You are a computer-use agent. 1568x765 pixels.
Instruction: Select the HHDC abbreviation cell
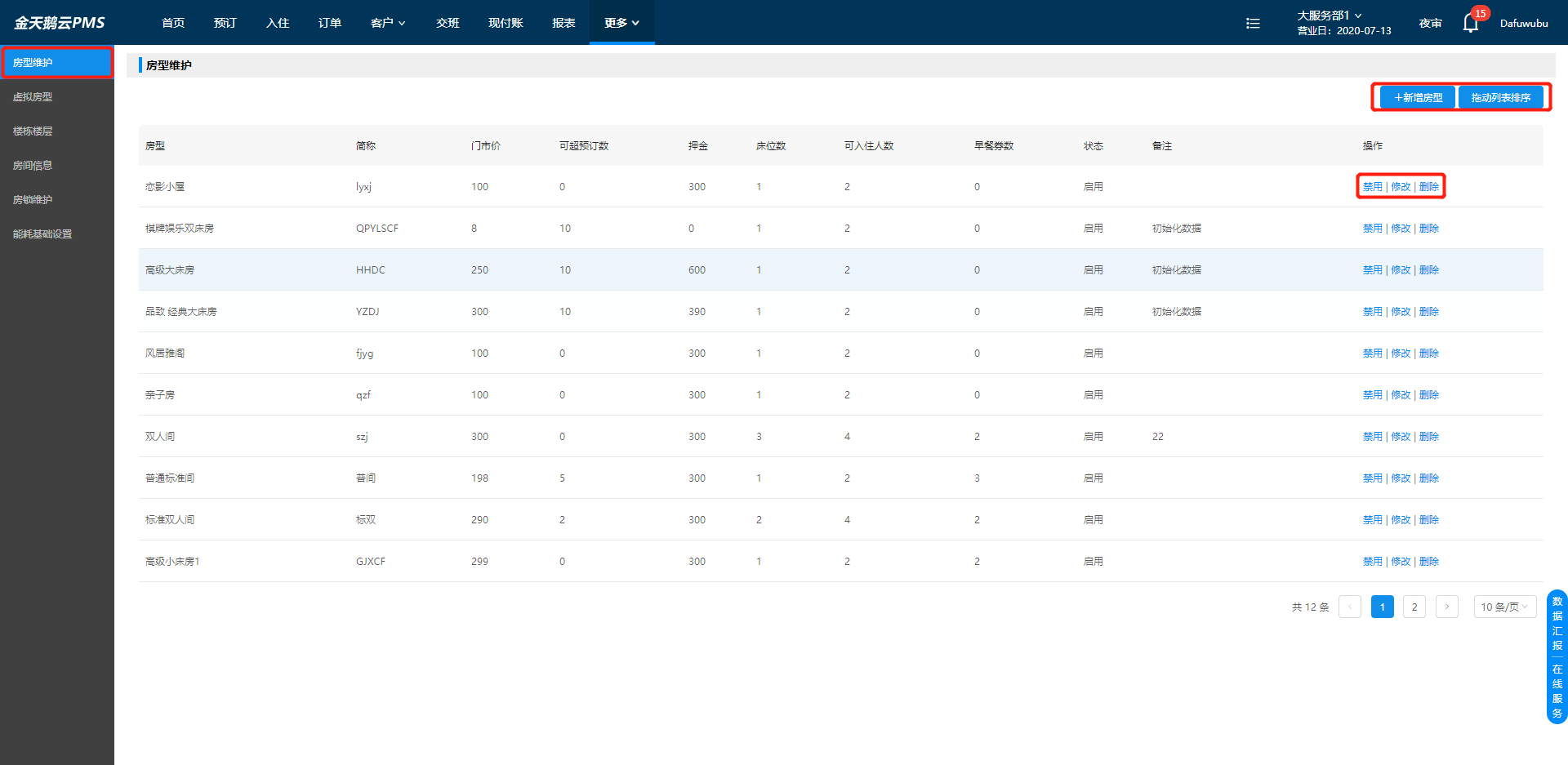371,270
